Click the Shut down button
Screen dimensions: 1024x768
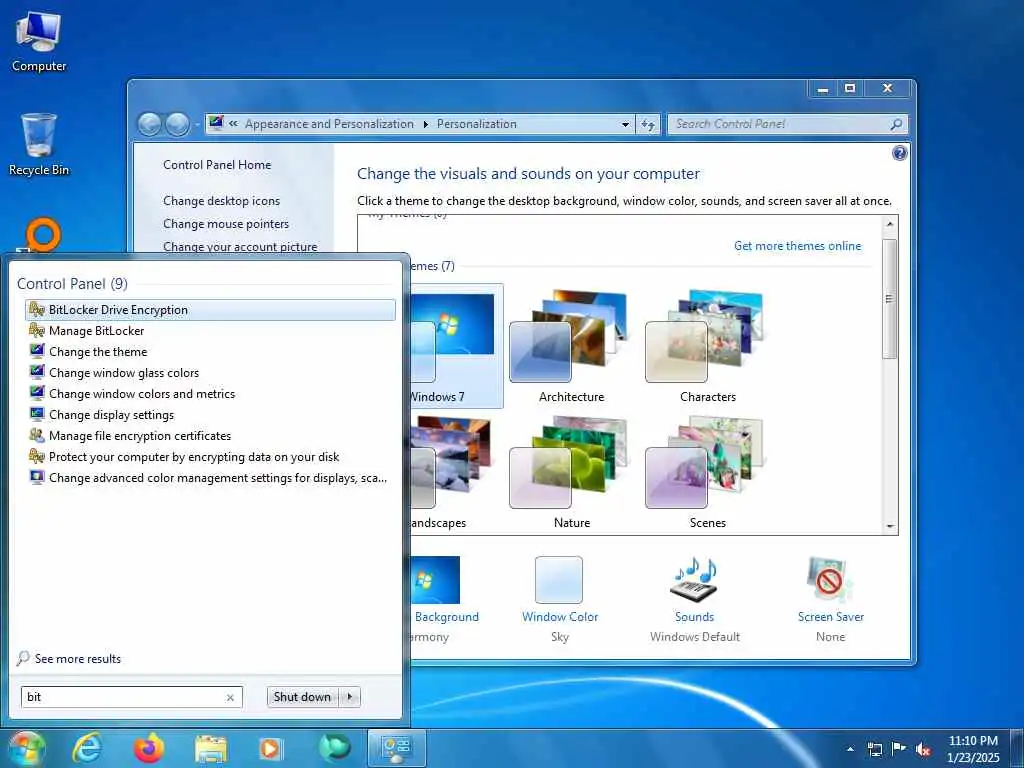(302, 697)
